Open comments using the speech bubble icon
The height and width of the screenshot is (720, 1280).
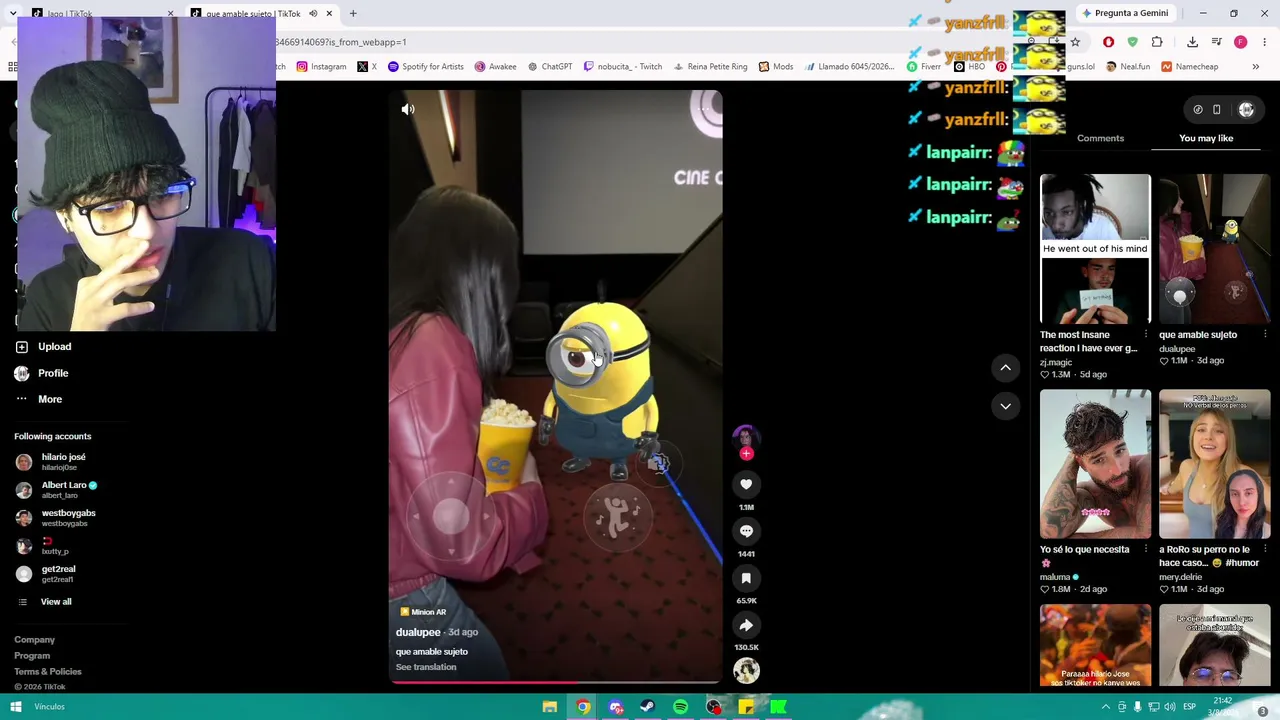tap(746, 531)
